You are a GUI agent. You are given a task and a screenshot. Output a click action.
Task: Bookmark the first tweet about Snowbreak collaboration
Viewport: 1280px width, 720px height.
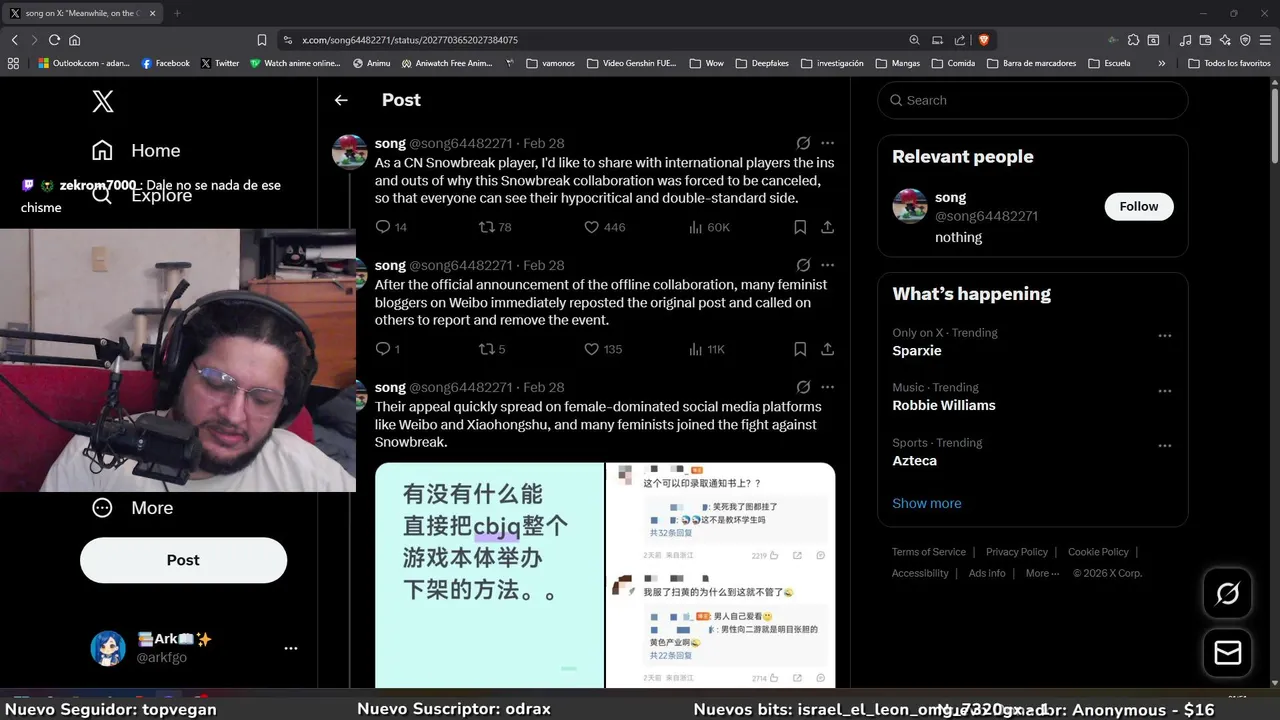(800, 227)
